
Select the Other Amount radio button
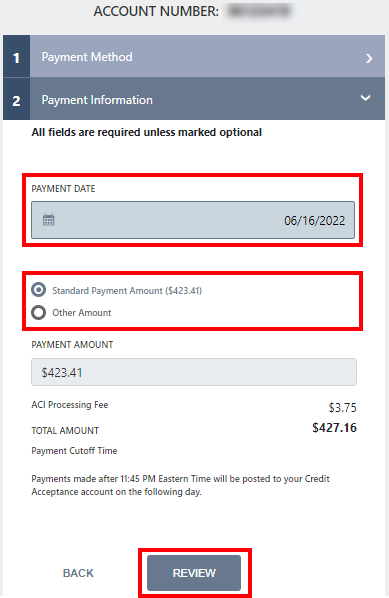click(x=39, y=312)
